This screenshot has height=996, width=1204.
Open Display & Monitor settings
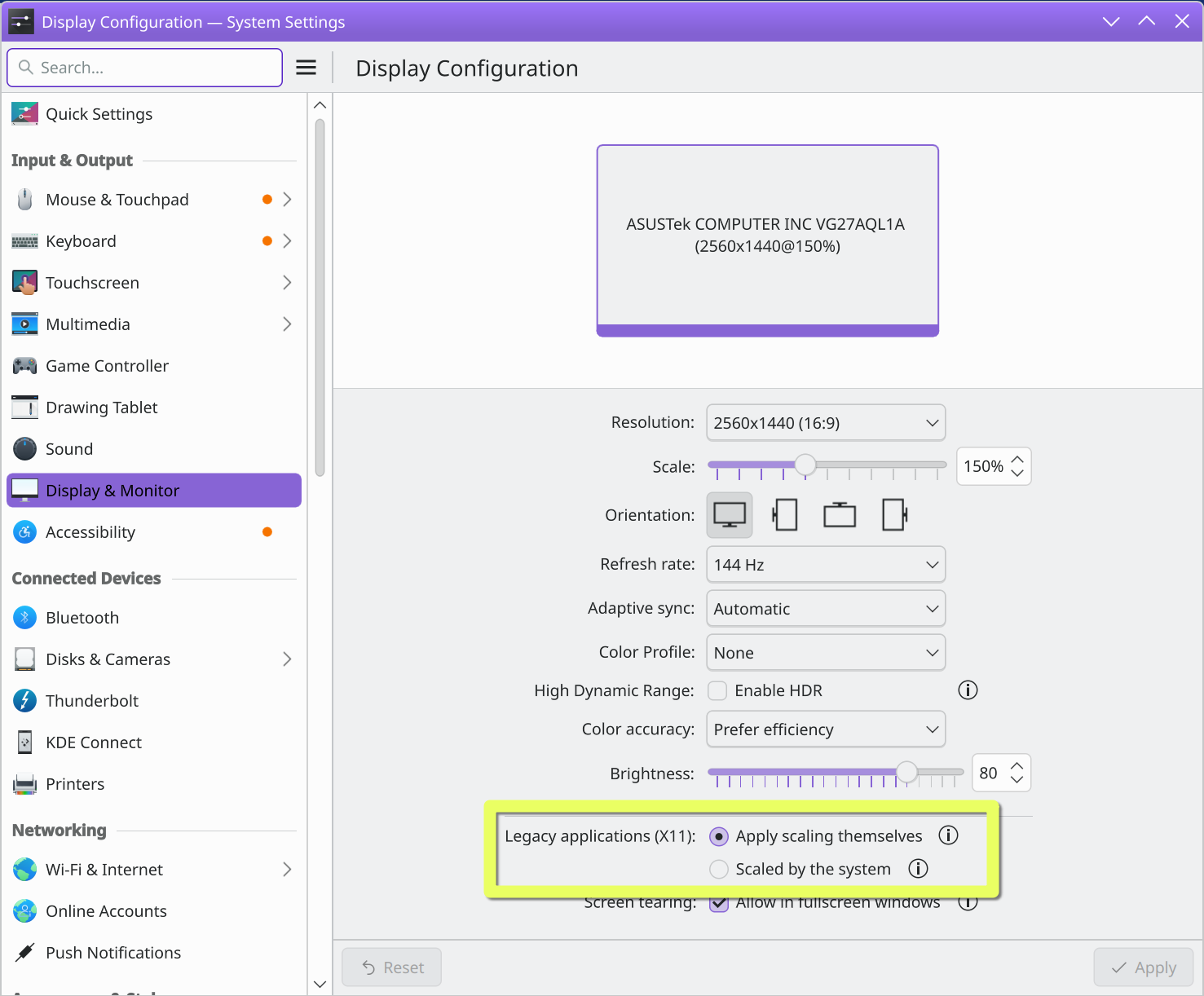point(154,491)
